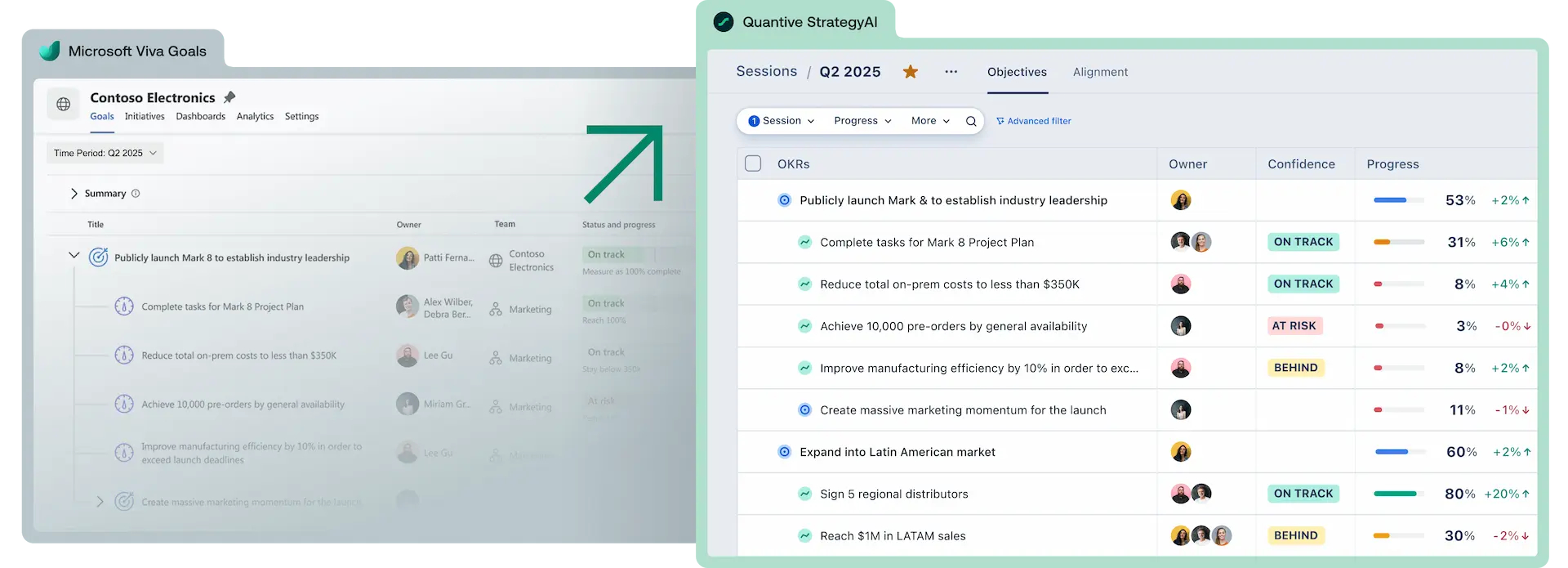This screenshot has width=1568, height=568.
Task: Click the globe icon beside Contoso Electronics
Action: point(64,105)
